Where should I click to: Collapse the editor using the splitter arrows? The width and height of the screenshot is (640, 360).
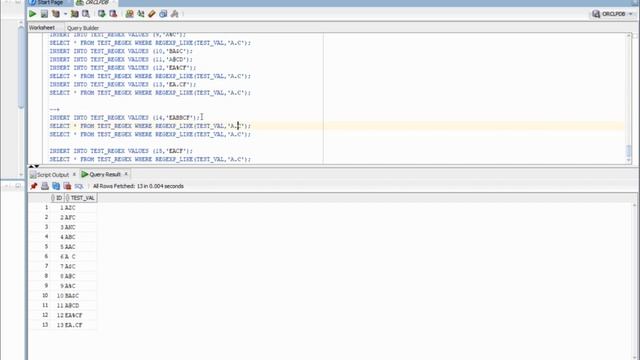click(34, 167)
